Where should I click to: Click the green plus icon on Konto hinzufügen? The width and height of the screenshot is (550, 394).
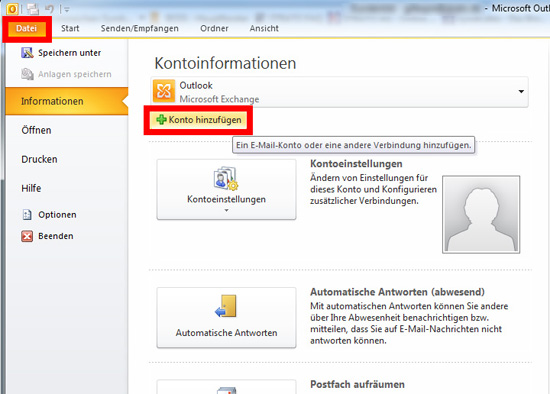tap(161, 120)
